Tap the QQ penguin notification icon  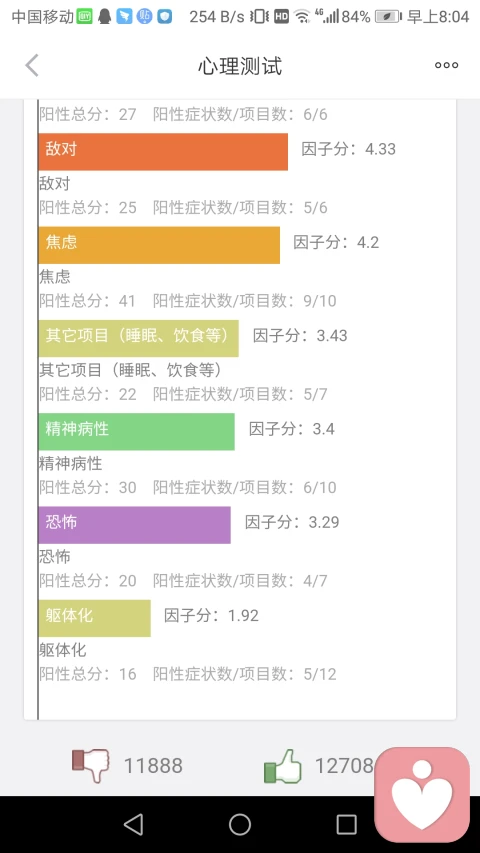pyautogui.click(x=104, y=17)
